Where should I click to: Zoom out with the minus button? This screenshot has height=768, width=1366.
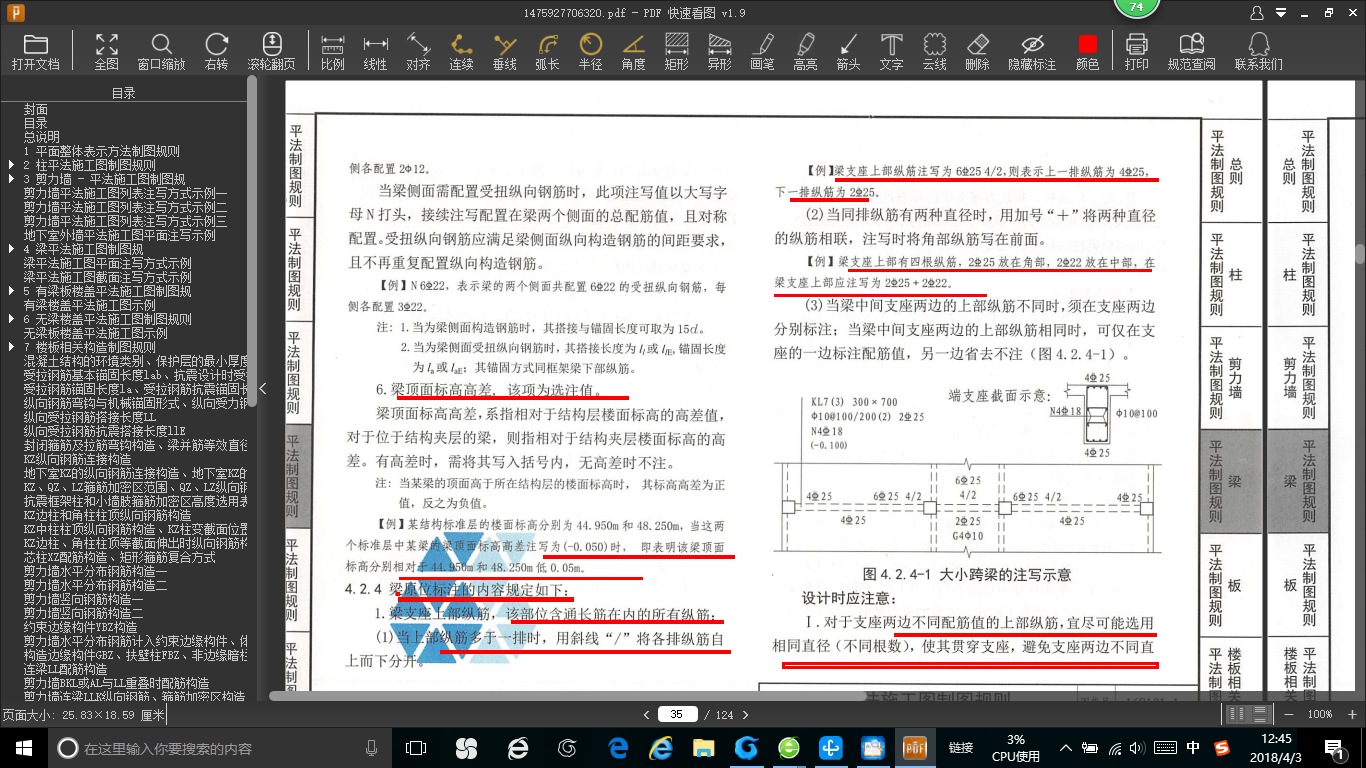[1290, 714]
